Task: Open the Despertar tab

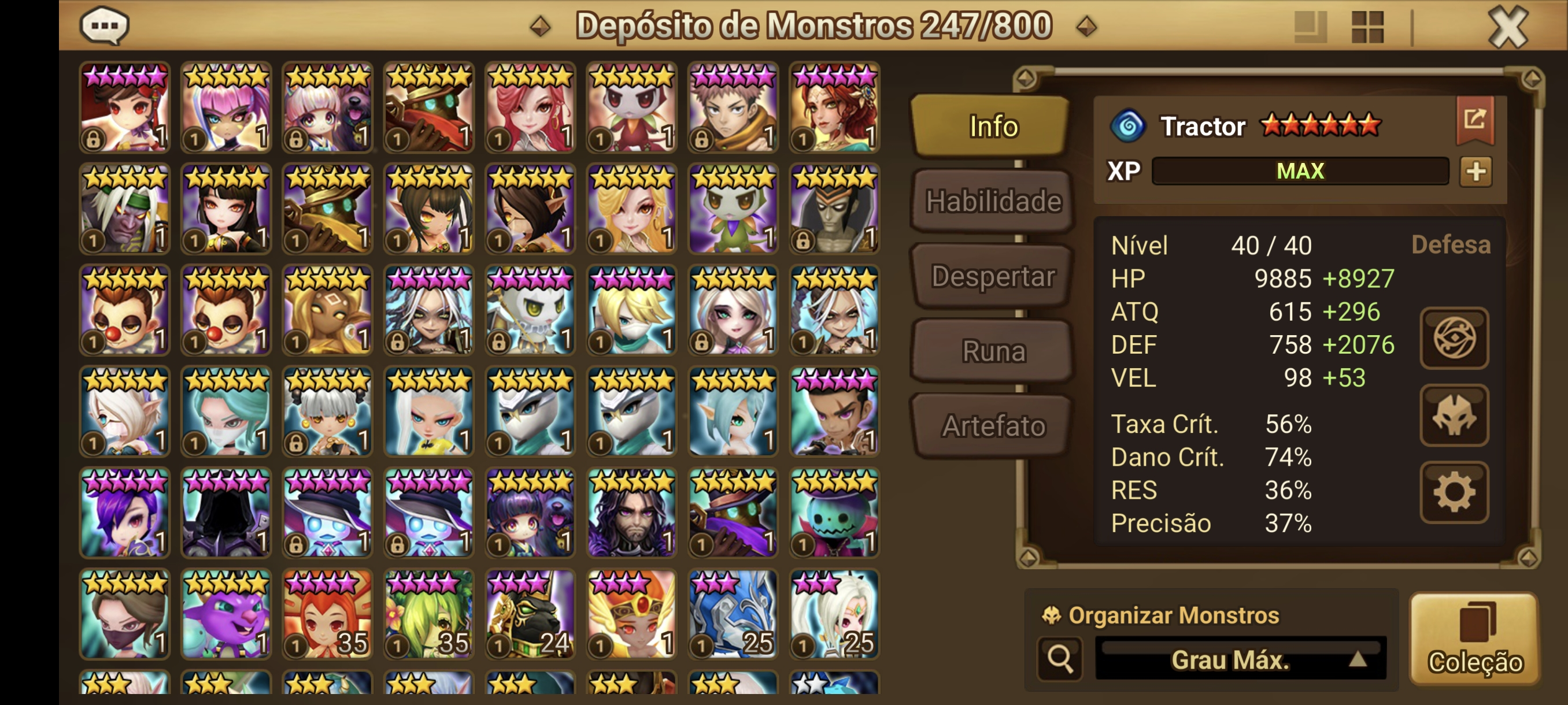Action: 993,276
